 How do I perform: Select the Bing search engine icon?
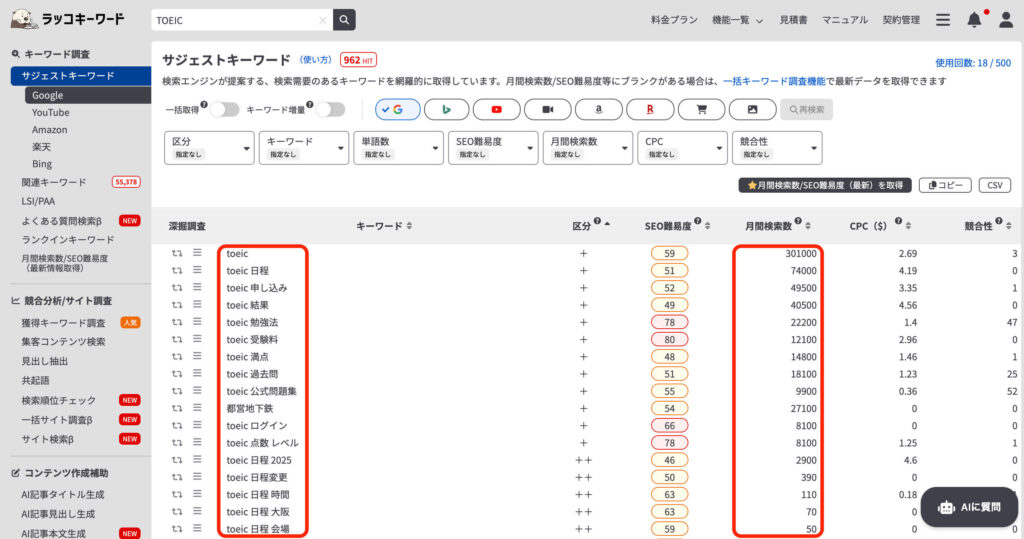[x=446, y=109]
